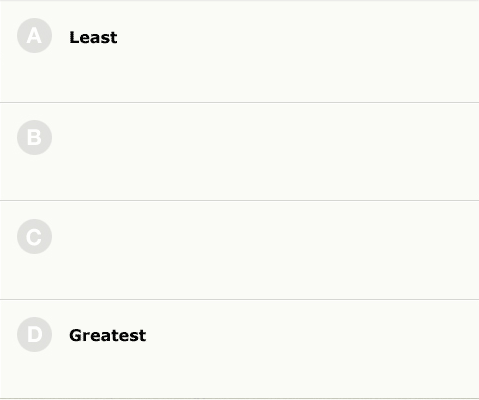The width and height of the screenshot is (479, 400).
Task: Choose the white letter B inside its badge
Action: pos(34,137)
